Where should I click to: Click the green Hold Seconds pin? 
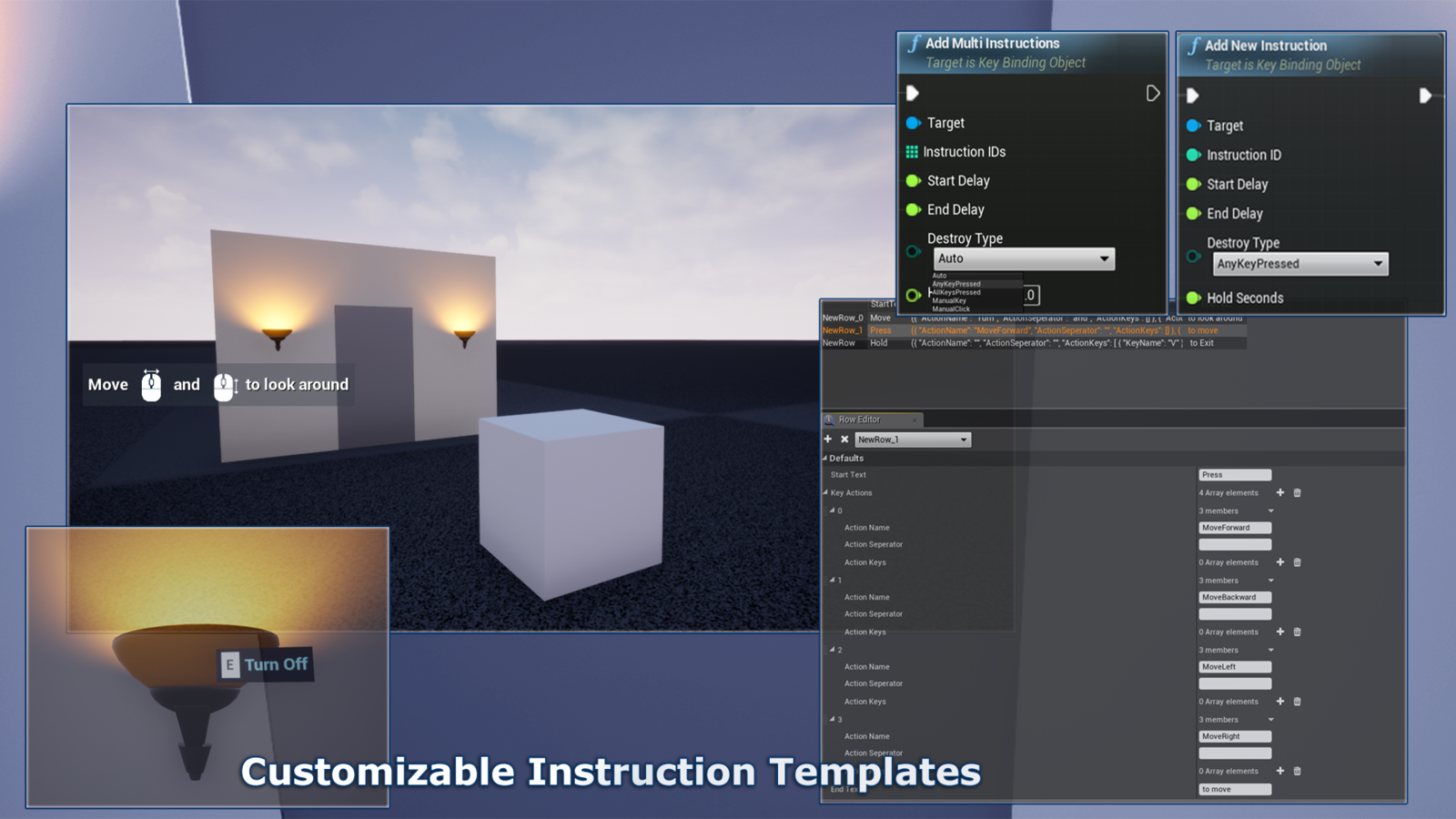[1193, 298]
